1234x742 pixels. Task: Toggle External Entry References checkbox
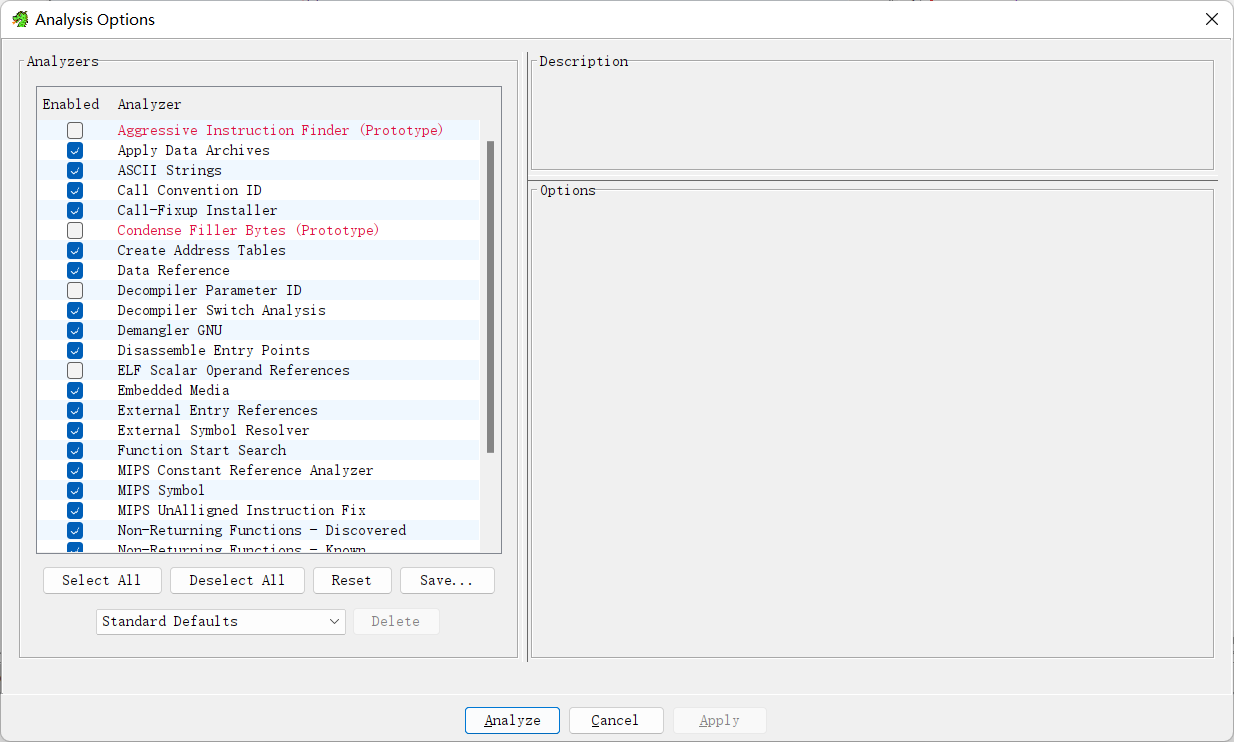click(x=75, y=410)
